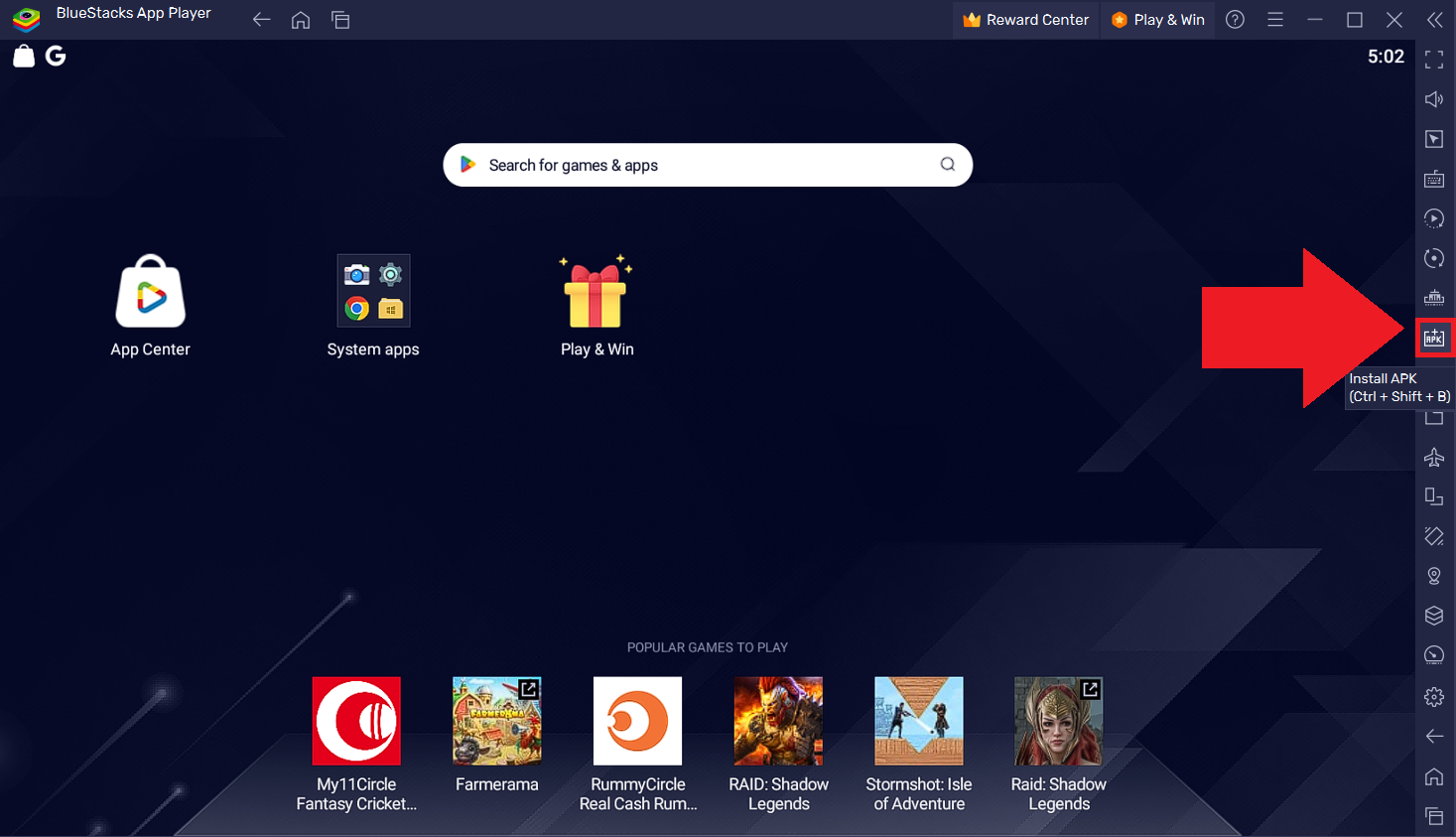Click the back arrow at sidebar bottom
This screenshot has height=837, width=1456.
1434,736
